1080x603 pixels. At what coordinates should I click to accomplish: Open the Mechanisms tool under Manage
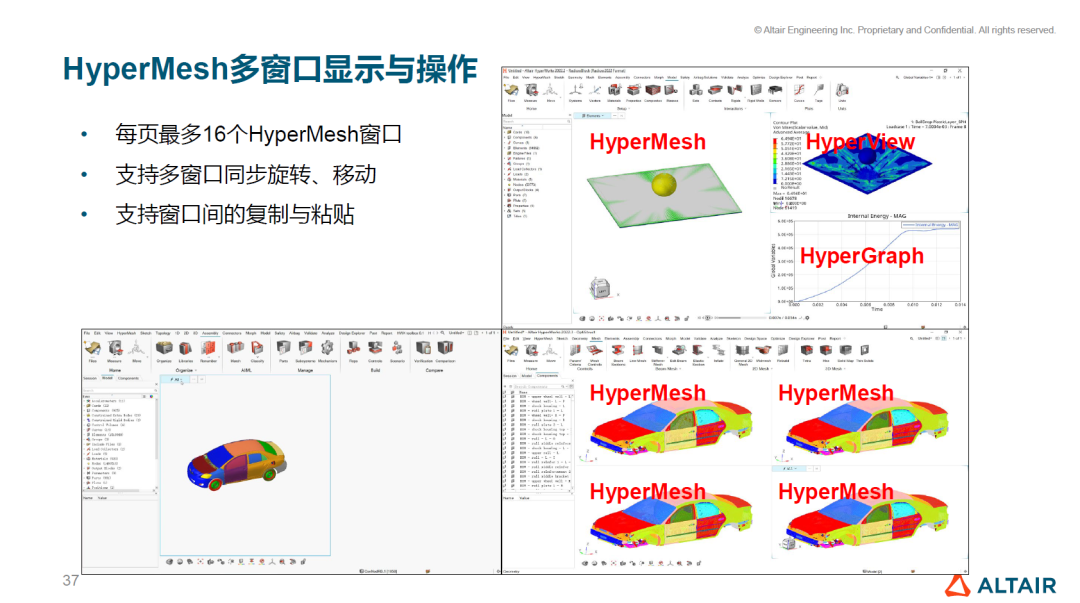328,349
